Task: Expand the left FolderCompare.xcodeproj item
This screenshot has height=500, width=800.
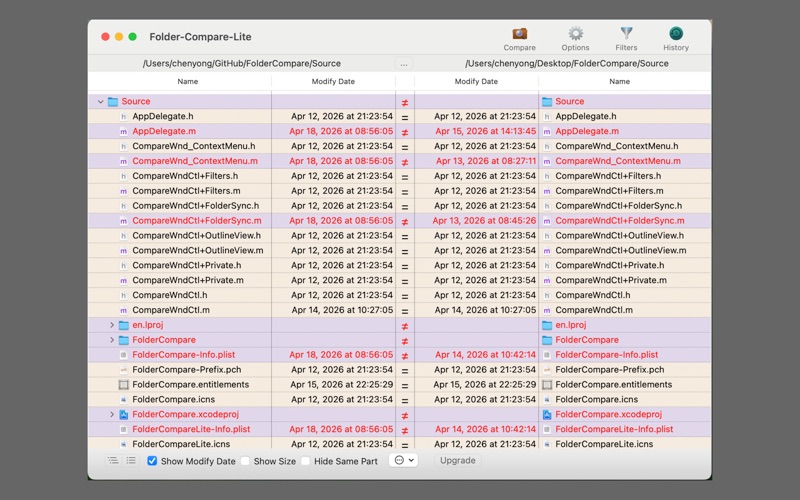Action: coord(112,414)
